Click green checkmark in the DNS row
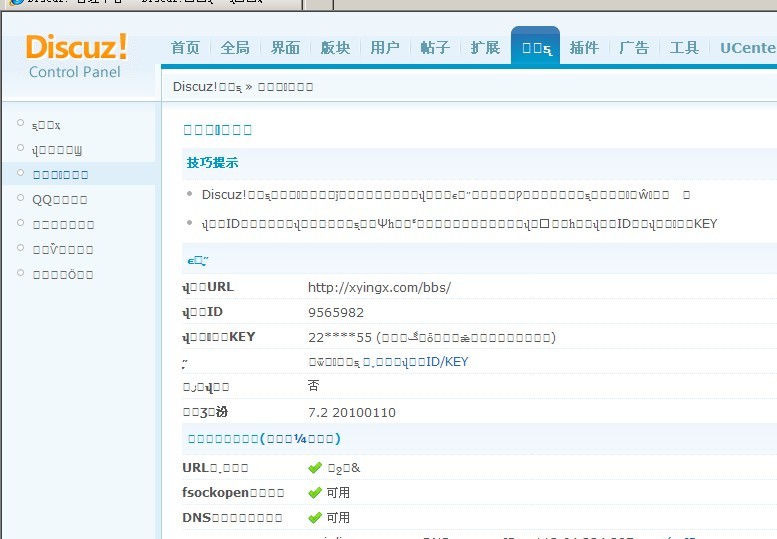Screen dimensions: 777x539 (x=315, y=518)
